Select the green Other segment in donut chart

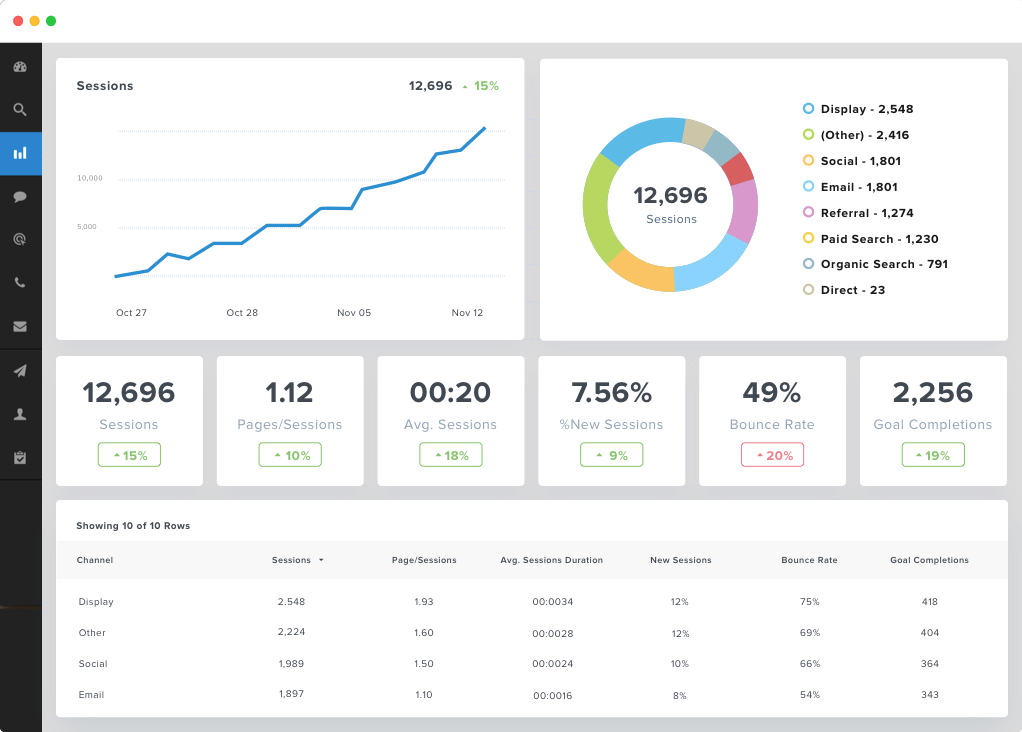(596, 210)
